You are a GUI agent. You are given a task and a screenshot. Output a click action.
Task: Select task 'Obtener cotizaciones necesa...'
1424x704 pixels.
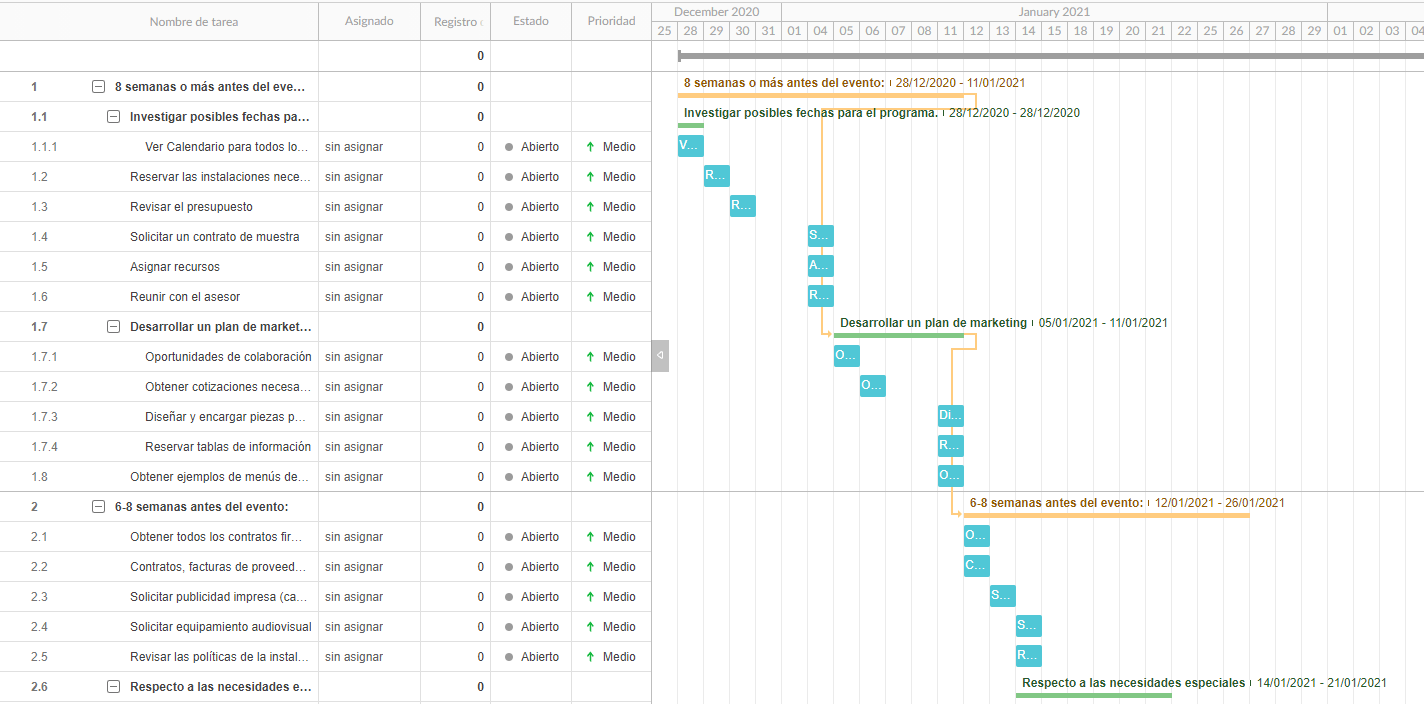tap(228, 387)
